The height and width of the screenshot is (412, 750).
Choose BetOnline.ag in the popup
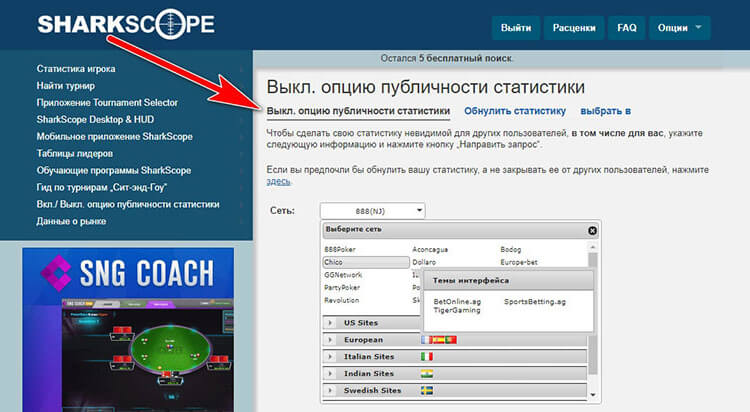point(457,301)
